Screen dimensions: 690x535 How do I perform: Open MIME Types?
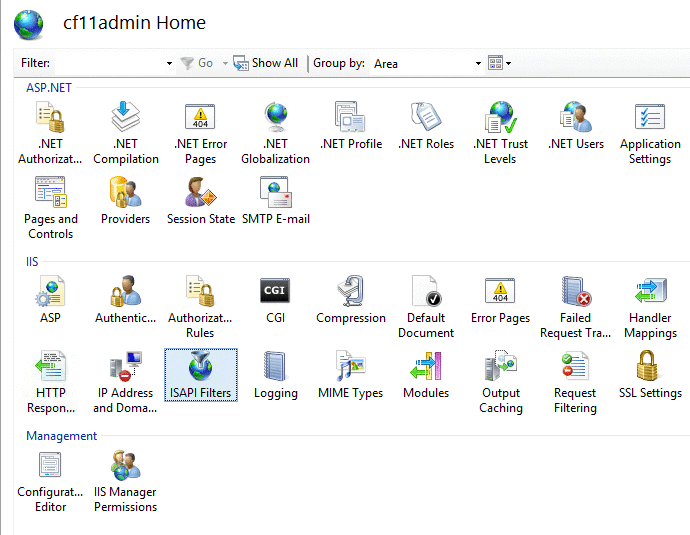click(x=351, y=374)
